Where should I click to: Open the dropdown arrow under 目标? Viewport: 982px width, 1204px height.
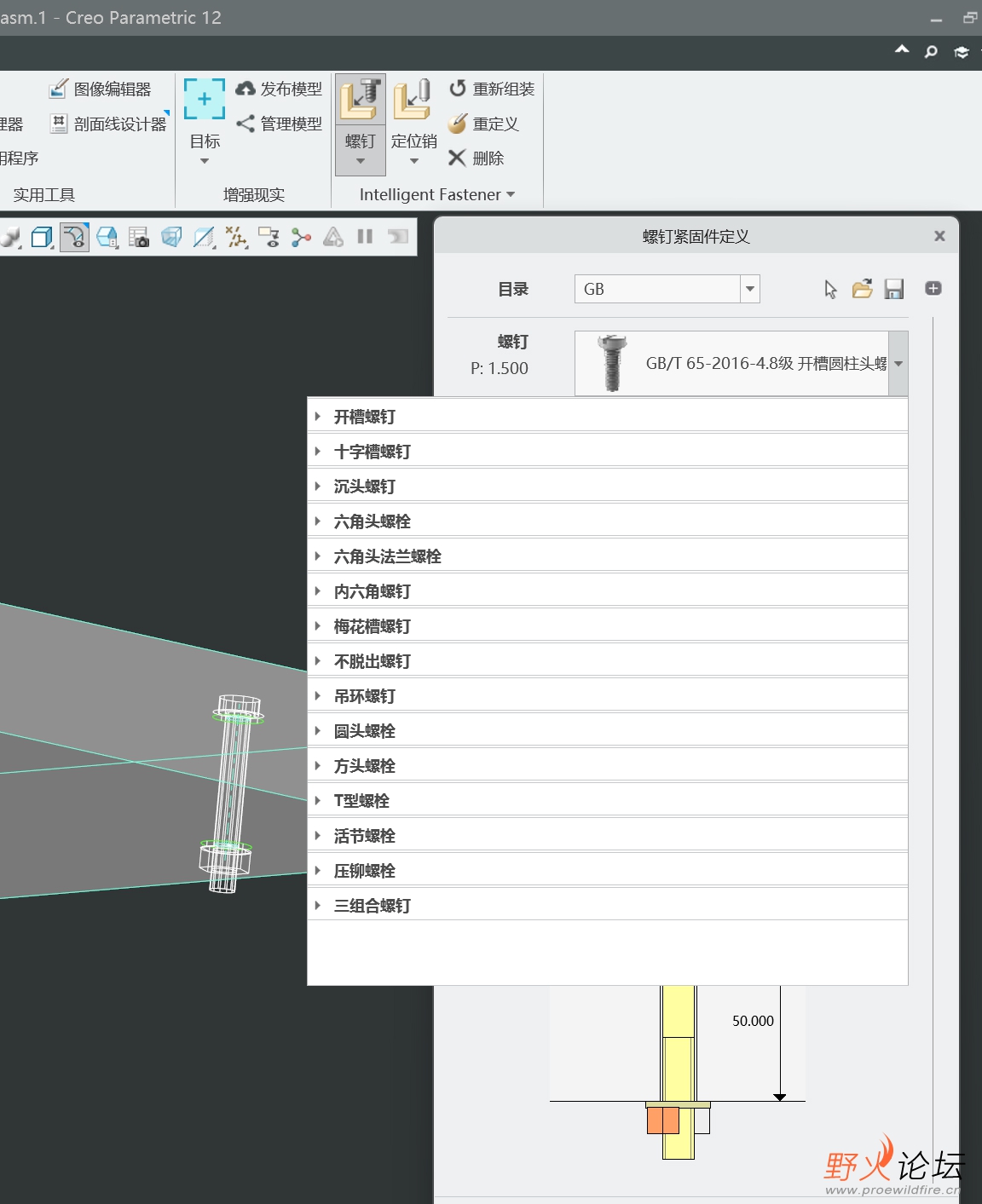click(205, 162)
